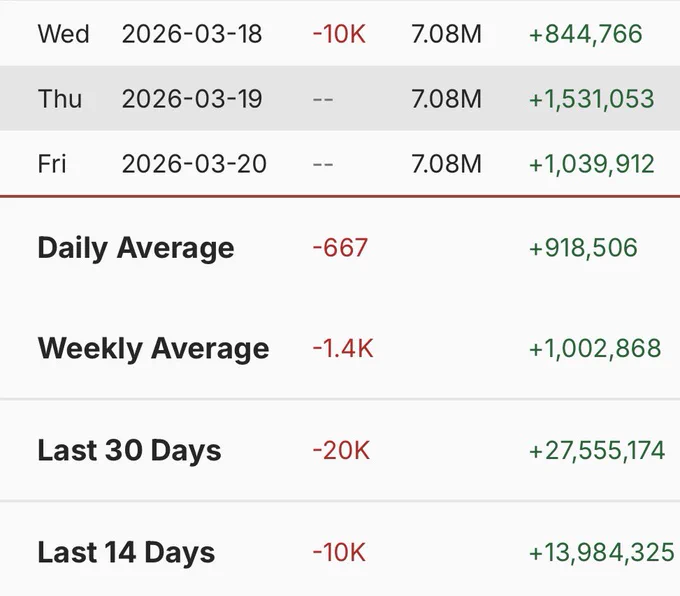The height and width of the screenshot is (596, 680).
Task: Click the +844,766 views value
Action: [585, 34]
